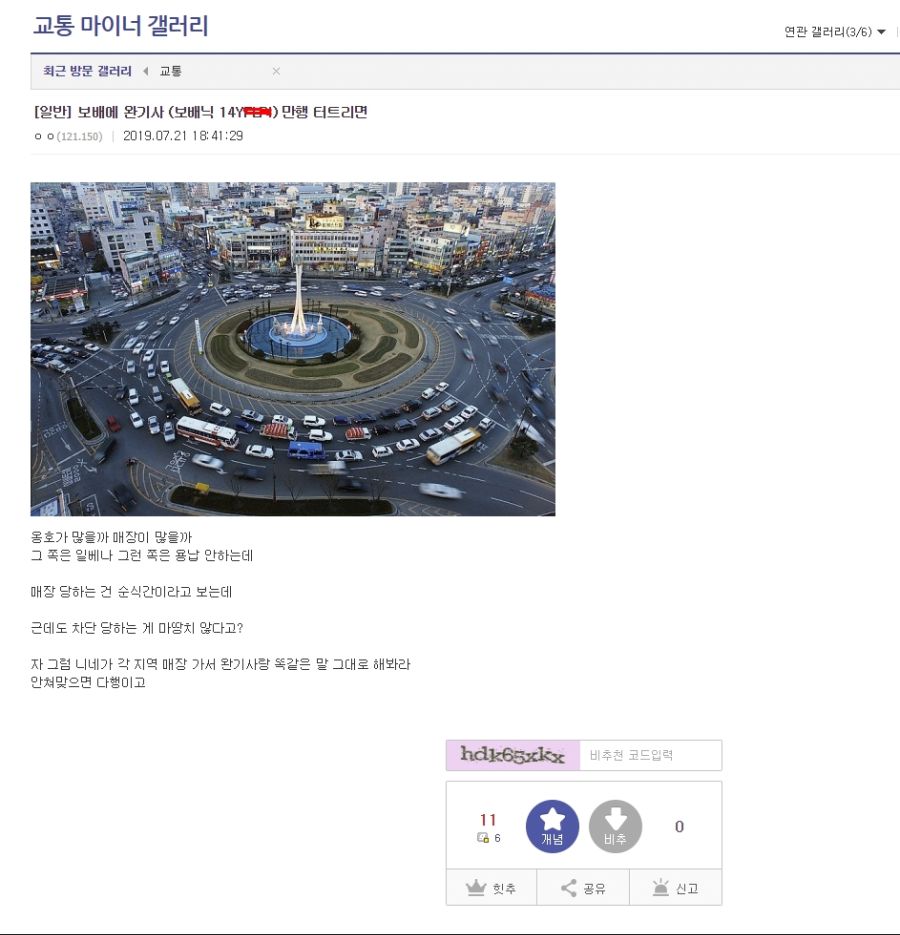The image size is (900, 935).
Task: Select 교통 in the recent galleries bar
Action: point(171,71)
